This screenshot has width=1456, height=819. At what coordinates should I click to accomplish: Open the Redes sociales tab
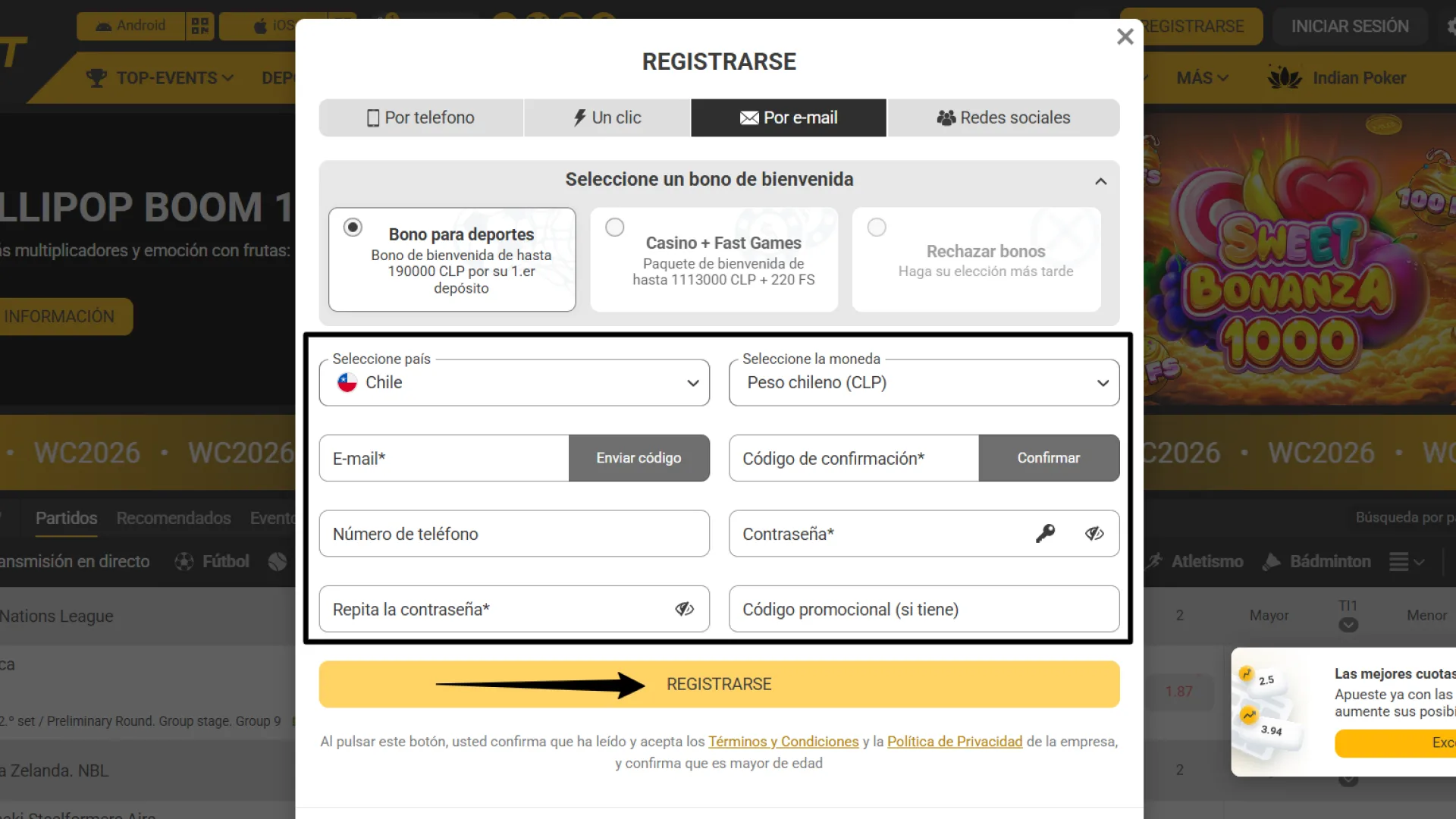(1003, 118)
